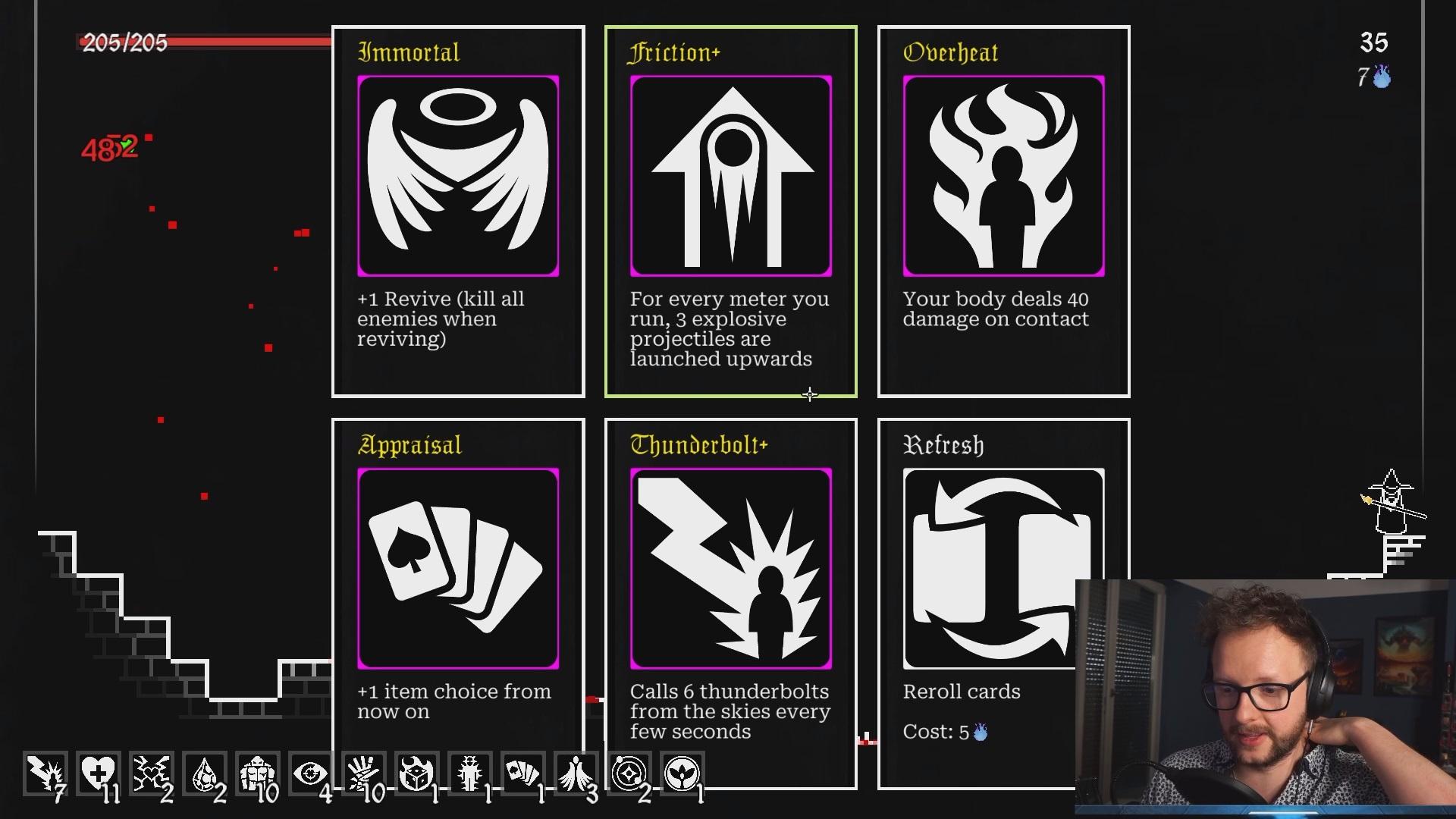Click the open hand item icon
This screenshot has height=819, width=1456.
[364, 773]
